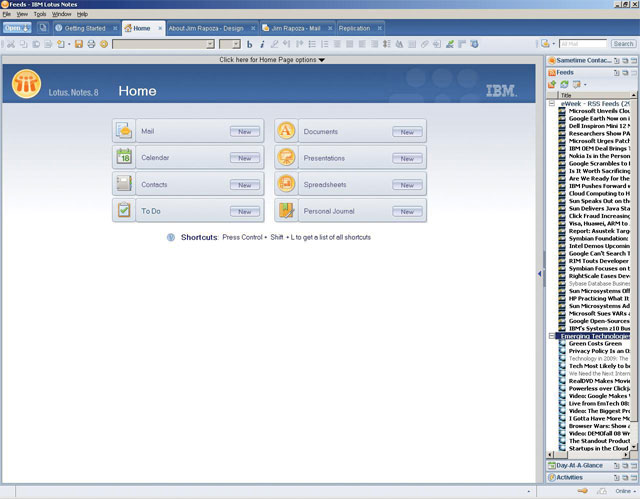Viewport: 640px width, 499px height.
Task: Click New button in Spreadsheets row
Action: pyautogui.click(x=407, y=185)
